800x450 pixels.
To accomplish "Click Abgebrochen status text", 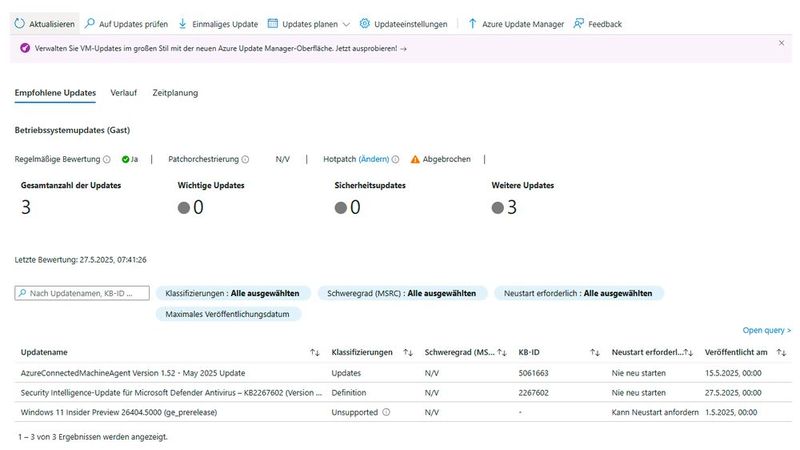I will (446, 159).
